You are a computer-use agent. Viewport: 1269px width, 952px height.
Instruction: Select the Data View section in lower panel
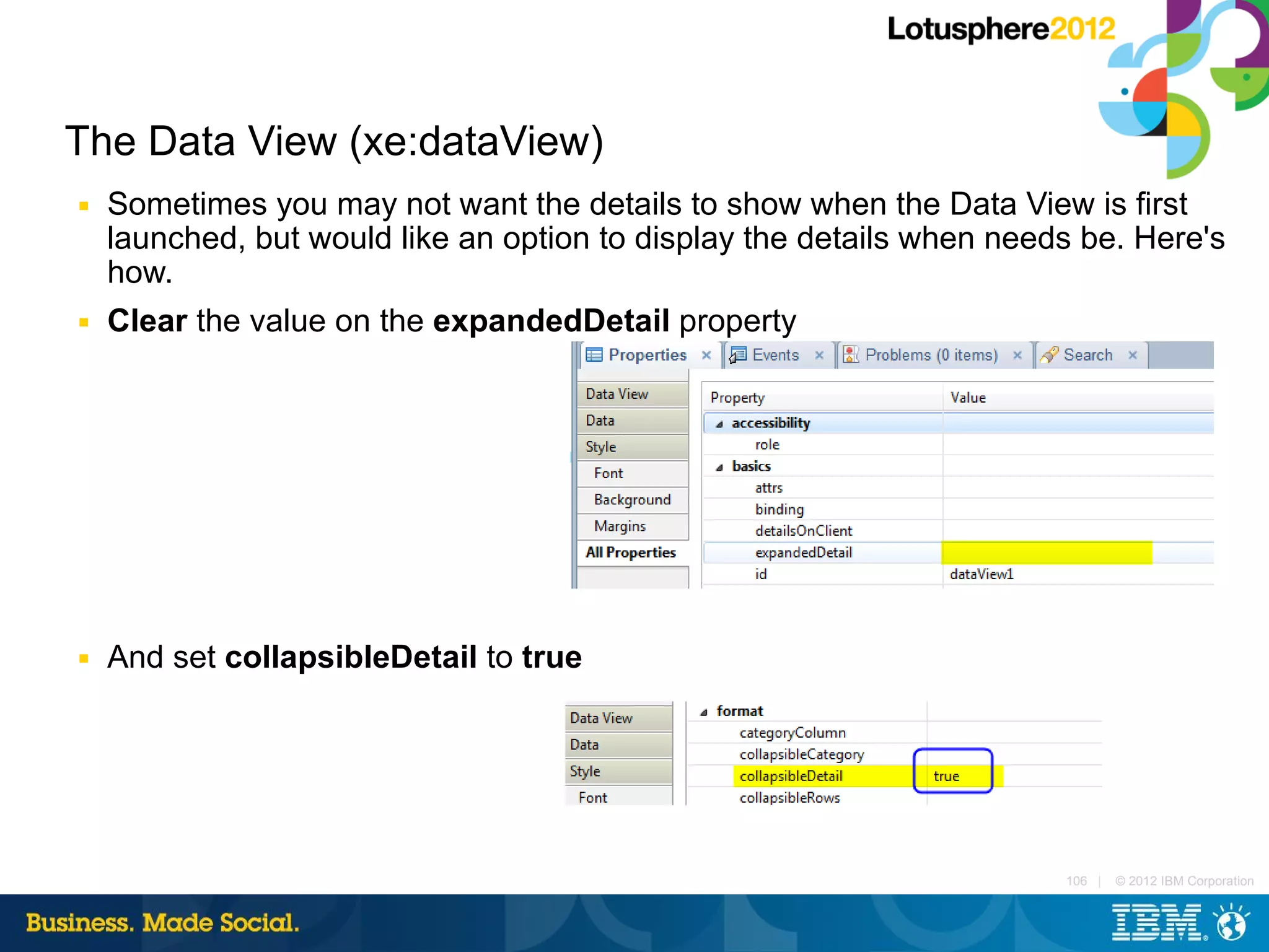[x=618, y=718]
